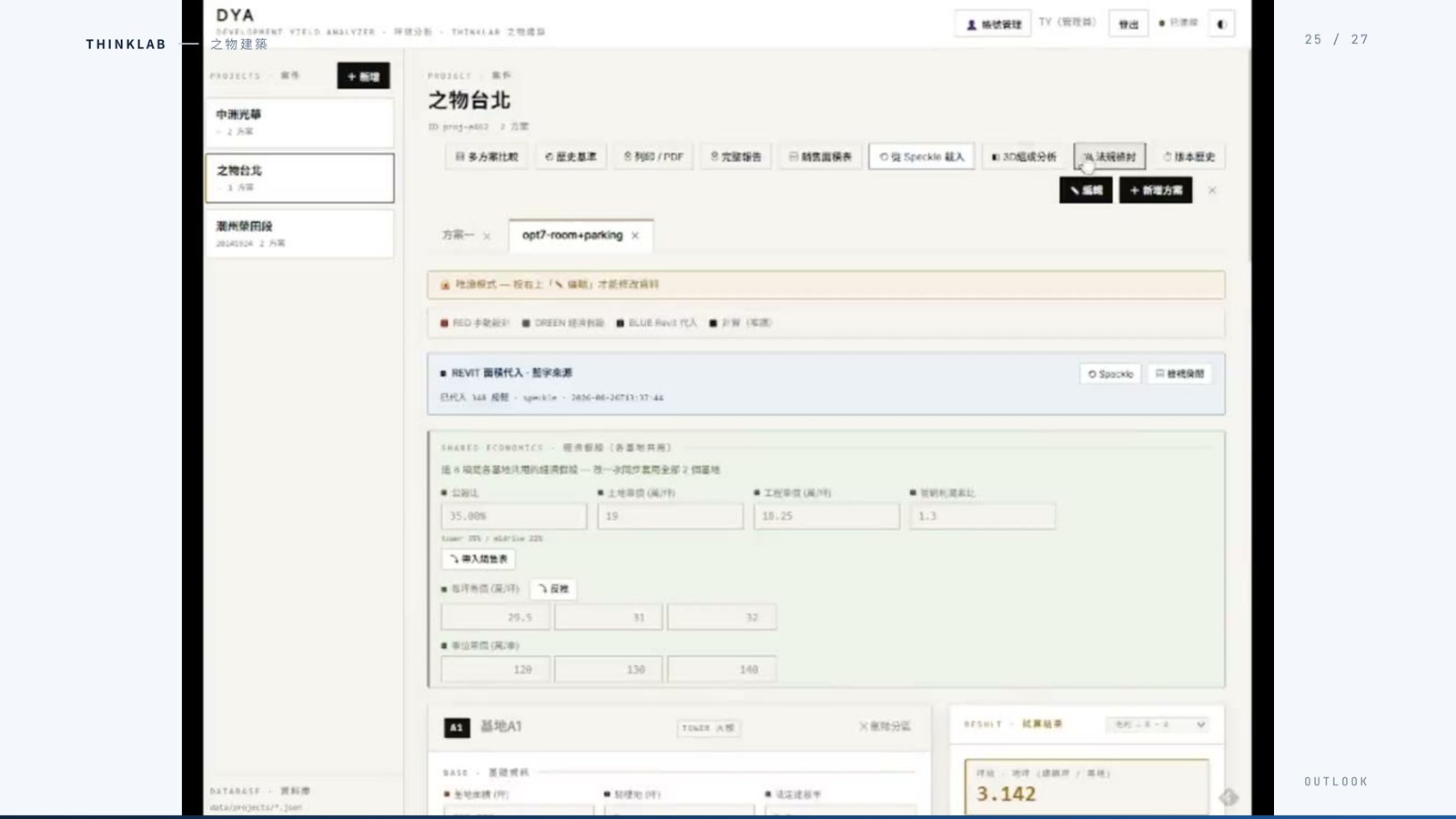This screenshot has height=819, width=1456.
Task: Click the field showing 1.3
Action: pyautogui.click(x=983, y=516)
